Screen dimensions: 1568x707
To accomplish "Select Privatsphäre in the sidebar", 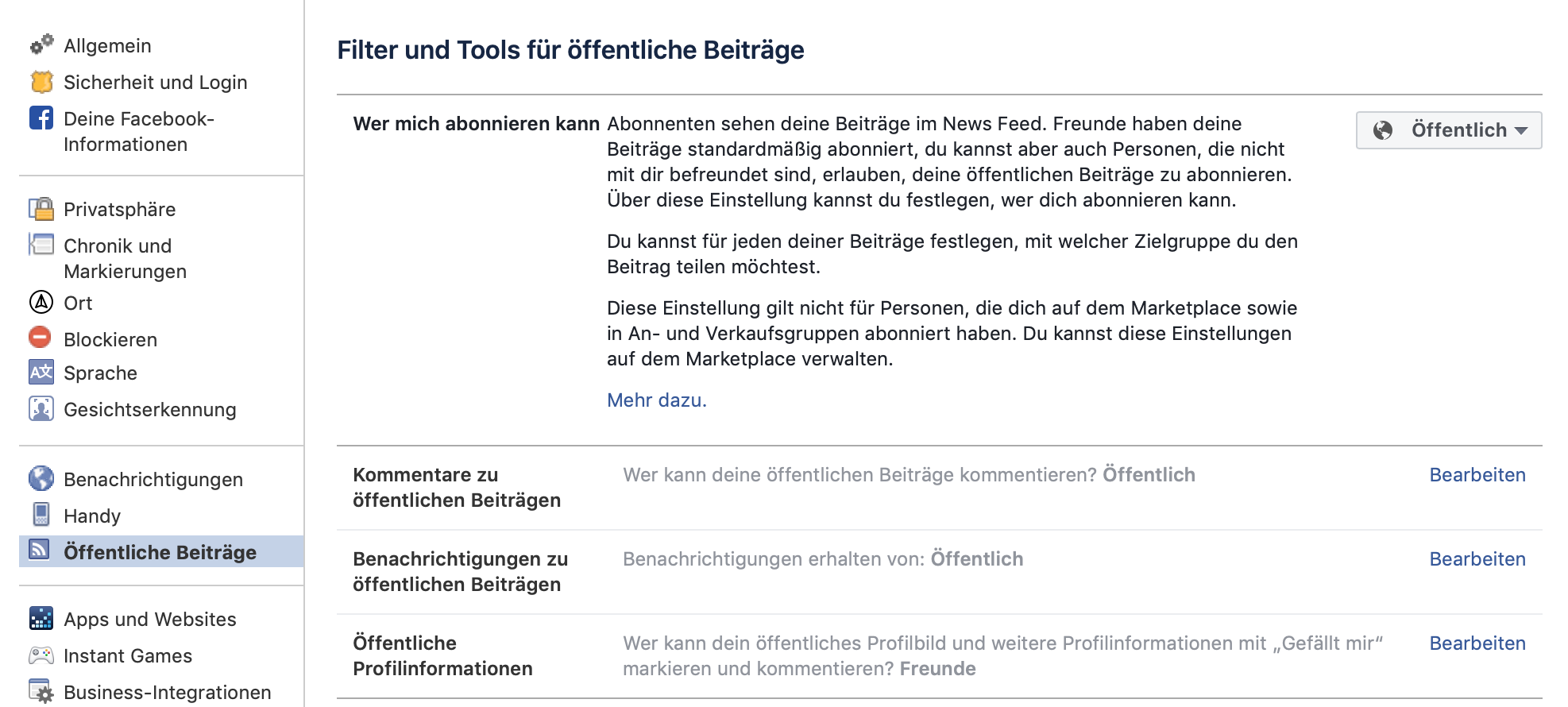I will tap(120, 210).
